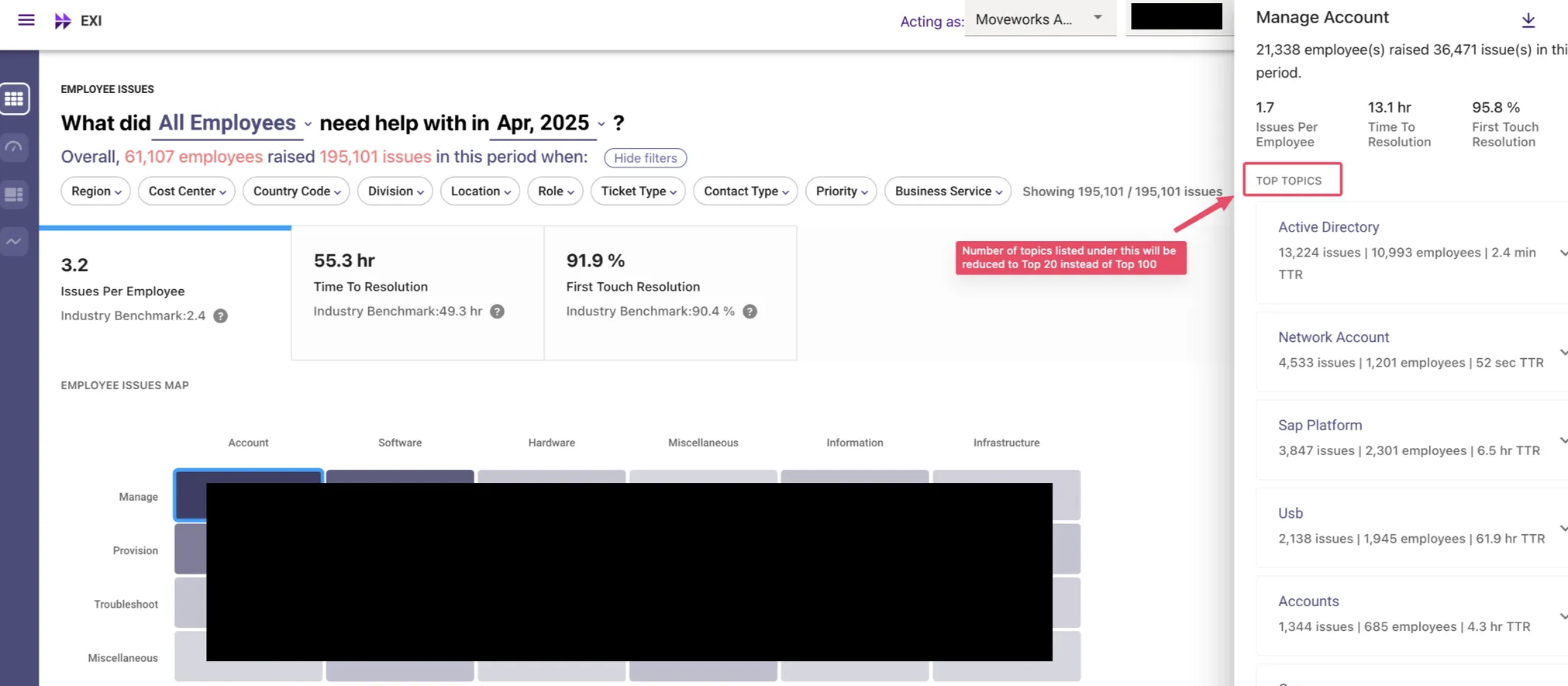This screenshot has width=1568, height=686.
Task: Open the Role filter
Action: click(556, 191)
